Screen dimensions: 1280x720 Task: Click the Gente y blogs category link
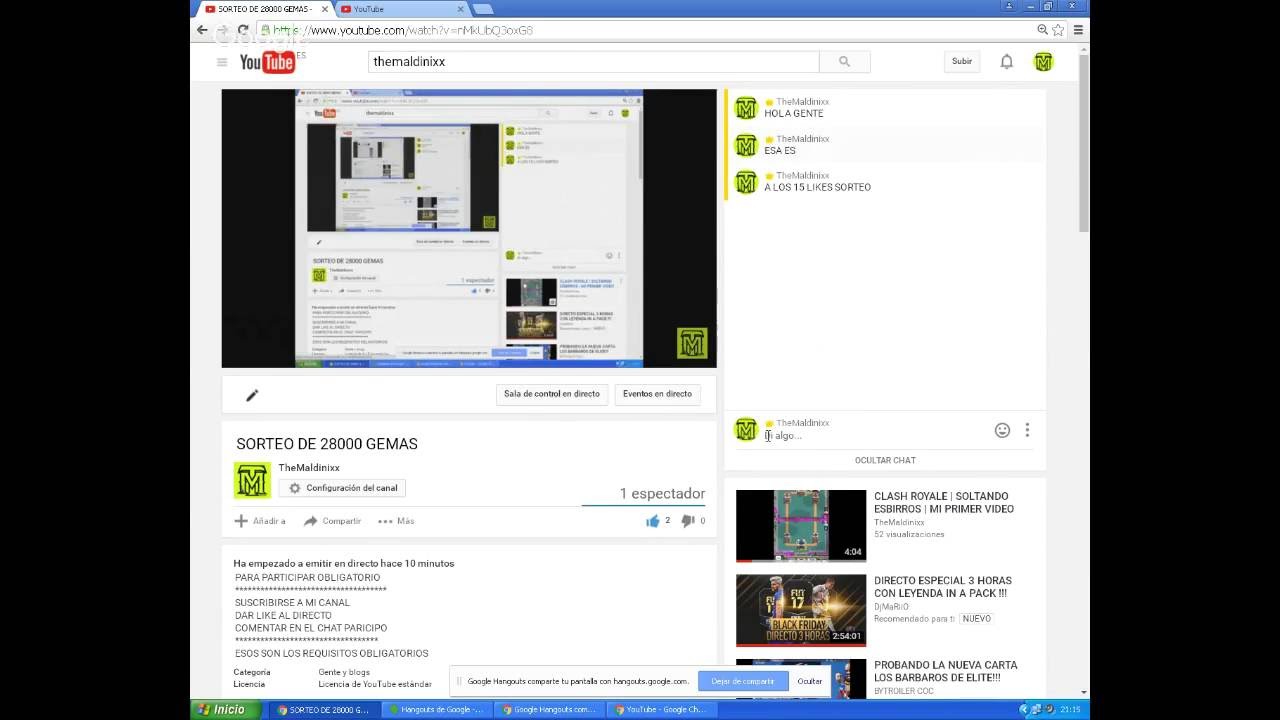pos(344,672)
